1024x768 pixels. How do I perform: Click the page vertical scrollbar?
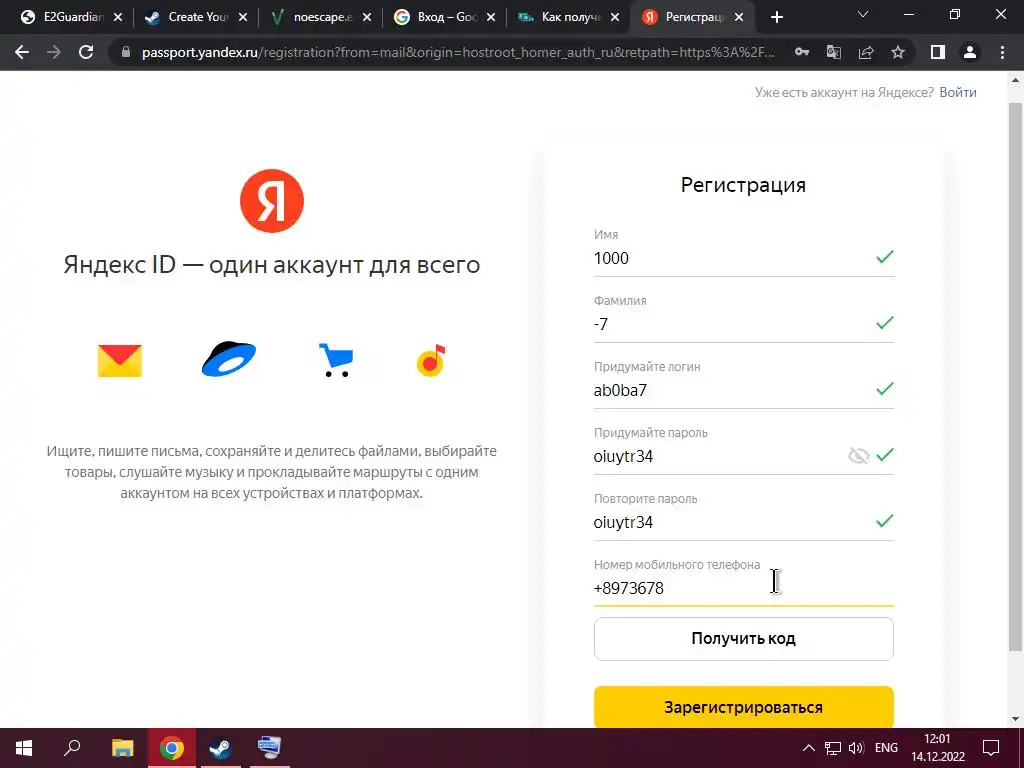1015,376
